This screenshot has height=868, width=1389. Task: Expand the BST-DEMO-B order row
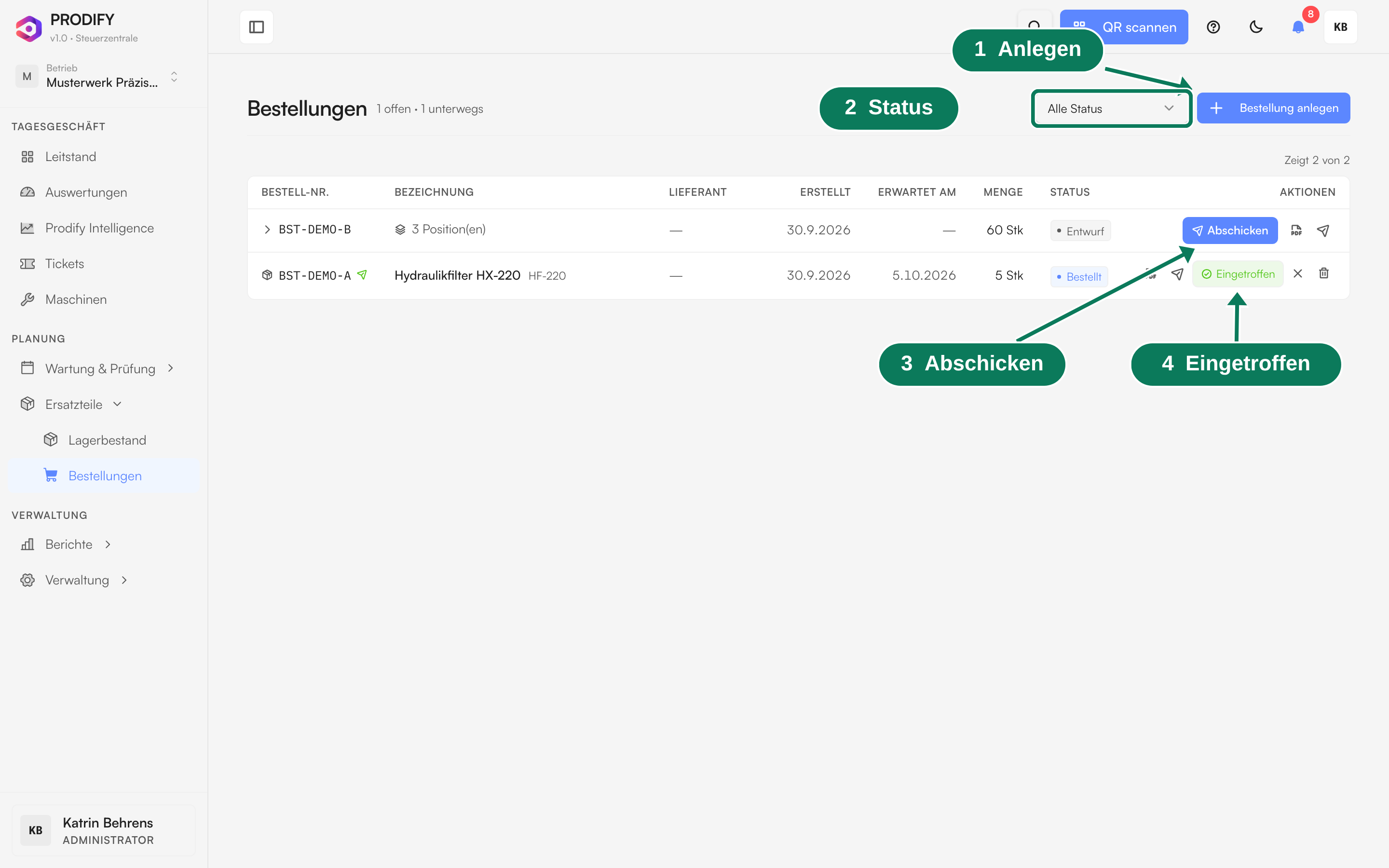pos(267,230)
